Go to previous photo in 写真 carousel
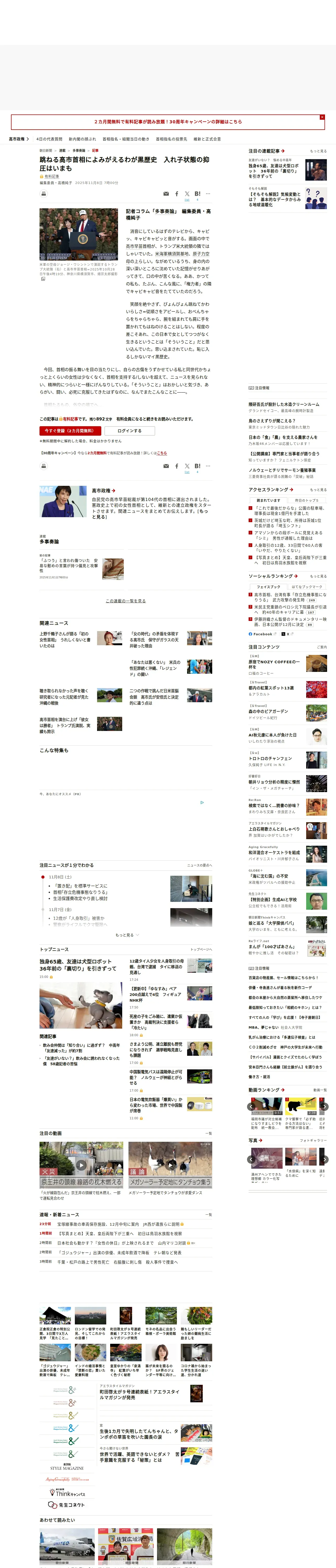Screen dimensions: 336x1568 coord(251,1160)
